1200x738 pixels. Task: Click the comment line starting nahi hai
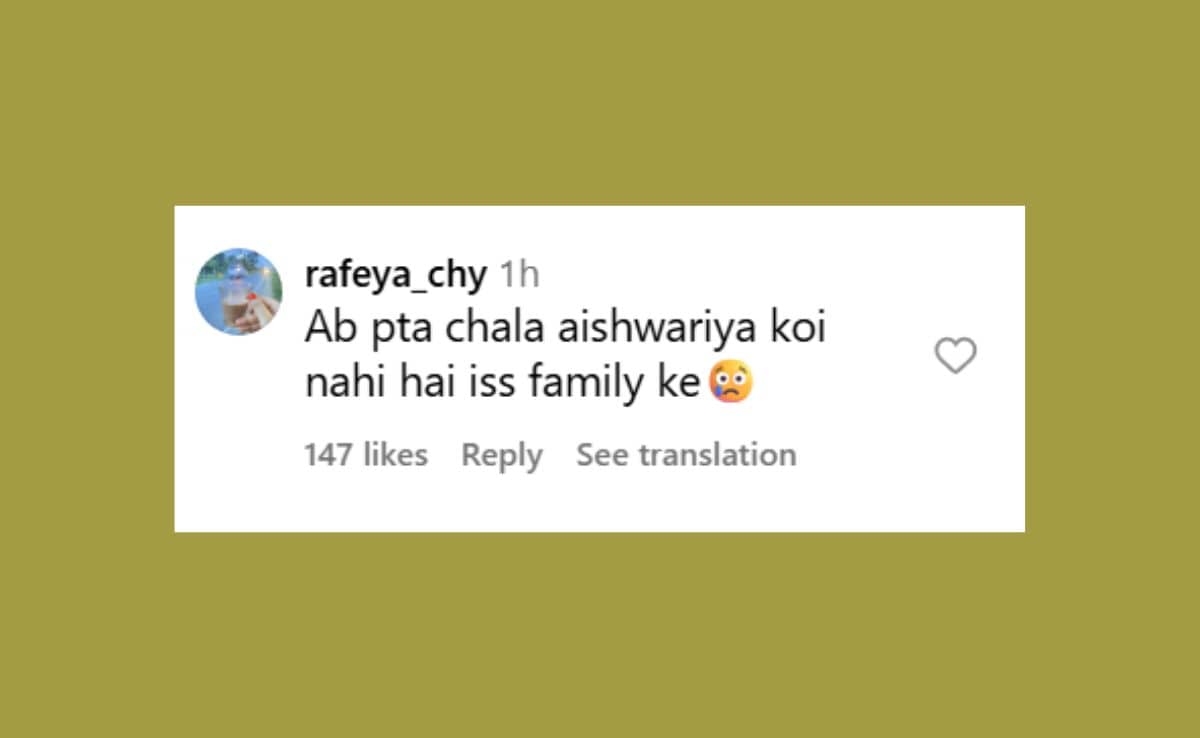[528, 385]
